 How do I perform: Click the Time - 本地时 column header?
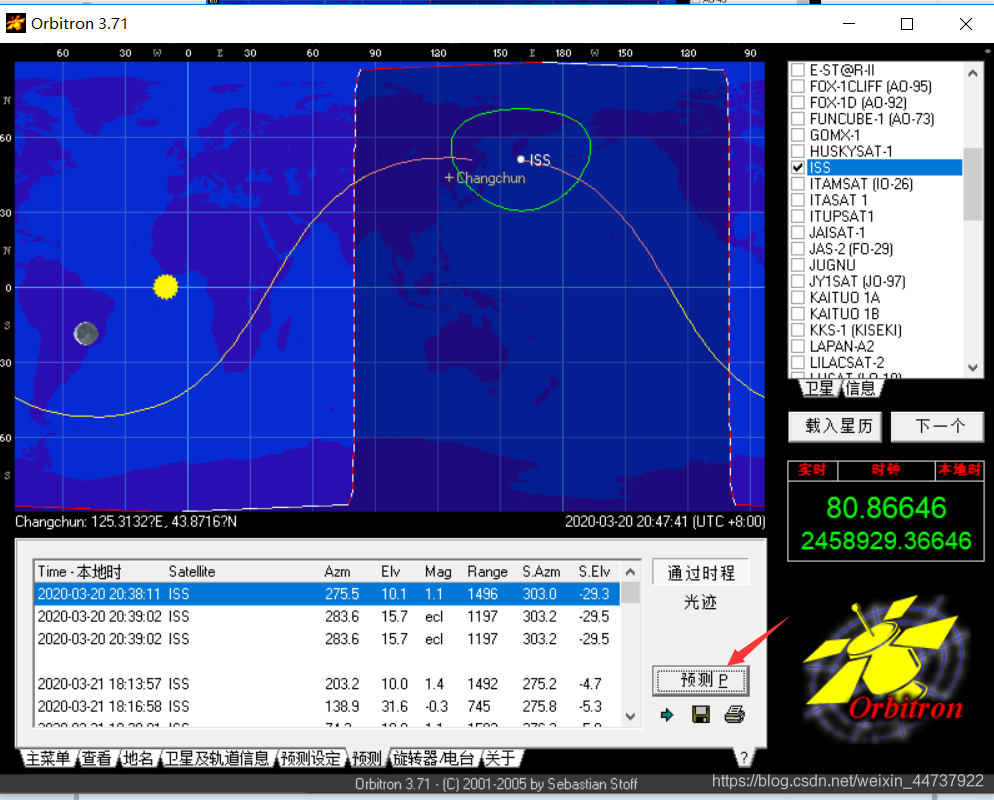pos(79,572)
